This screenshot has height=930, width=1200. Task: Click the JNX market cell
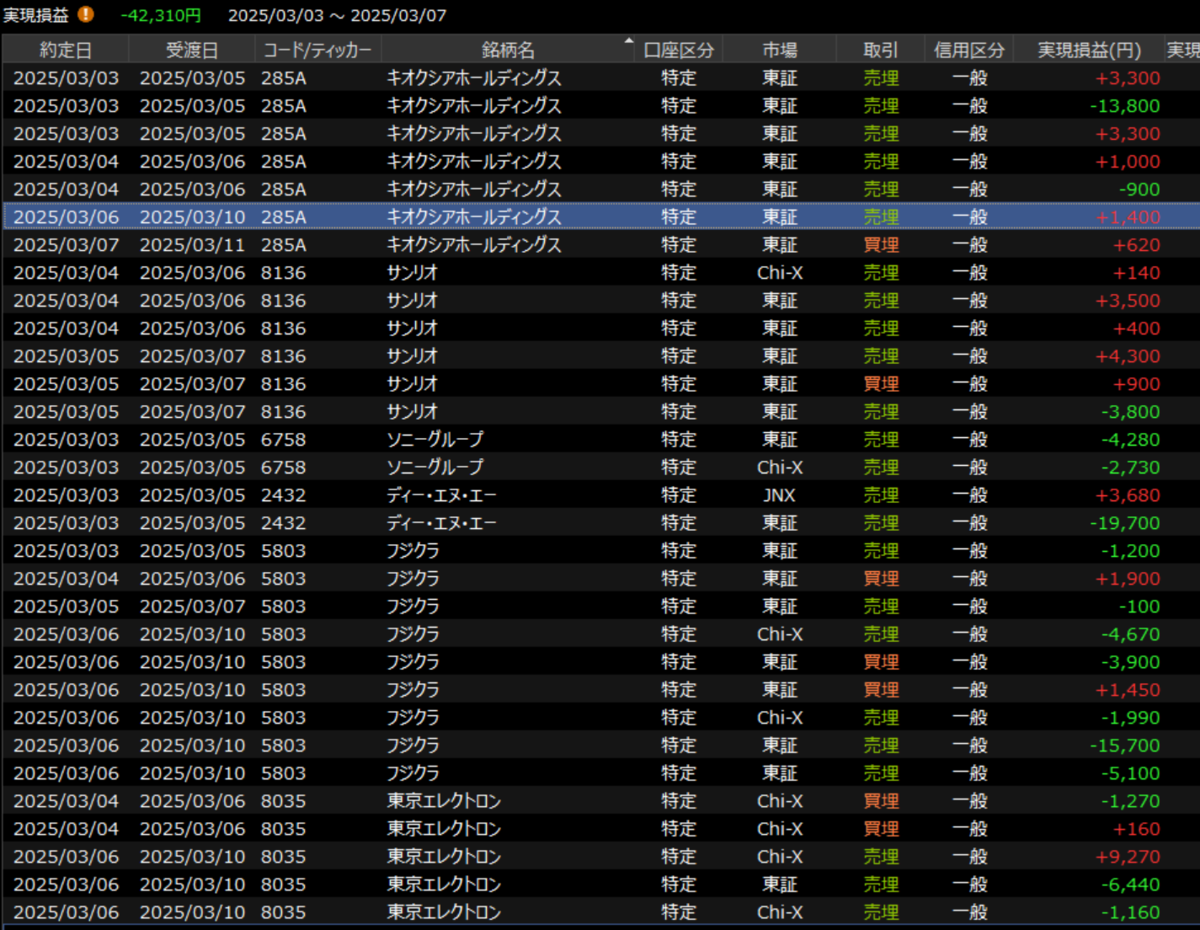tap(780, 495)
